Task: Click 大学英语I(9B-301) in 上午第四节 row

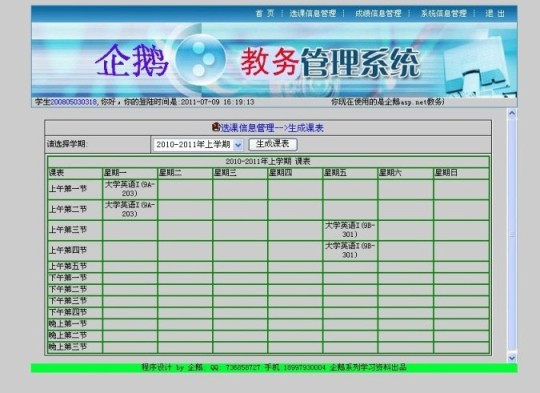Action: [x=350, y=250]
